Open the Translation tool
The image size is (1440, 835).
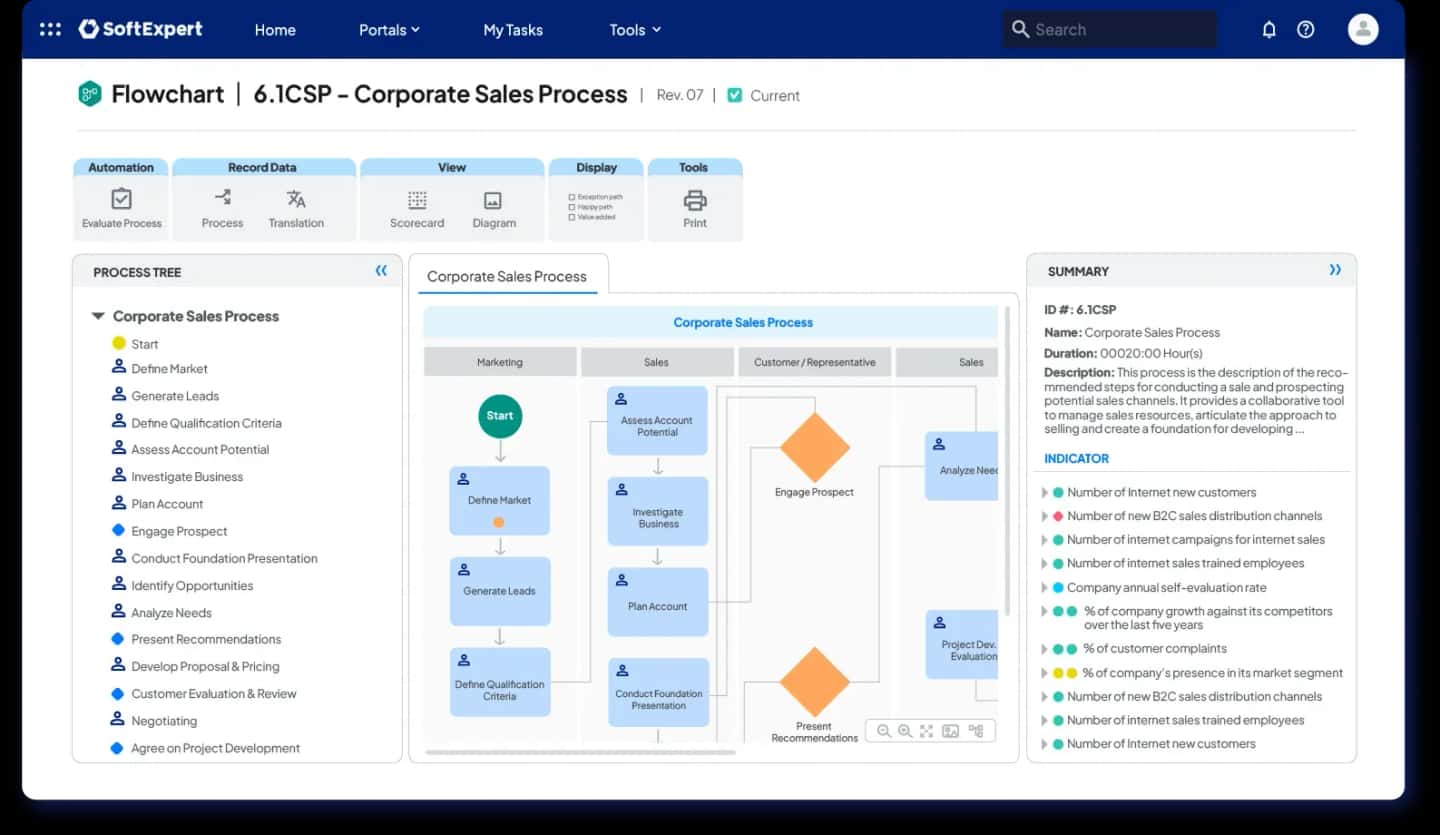click(296, 200)
